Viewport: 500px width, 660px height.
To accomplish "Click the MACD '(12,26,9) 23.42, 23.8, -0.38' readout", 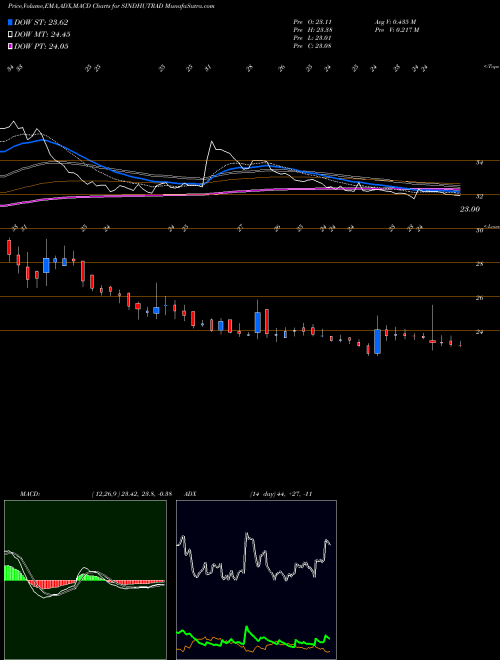I will point(131,494).
